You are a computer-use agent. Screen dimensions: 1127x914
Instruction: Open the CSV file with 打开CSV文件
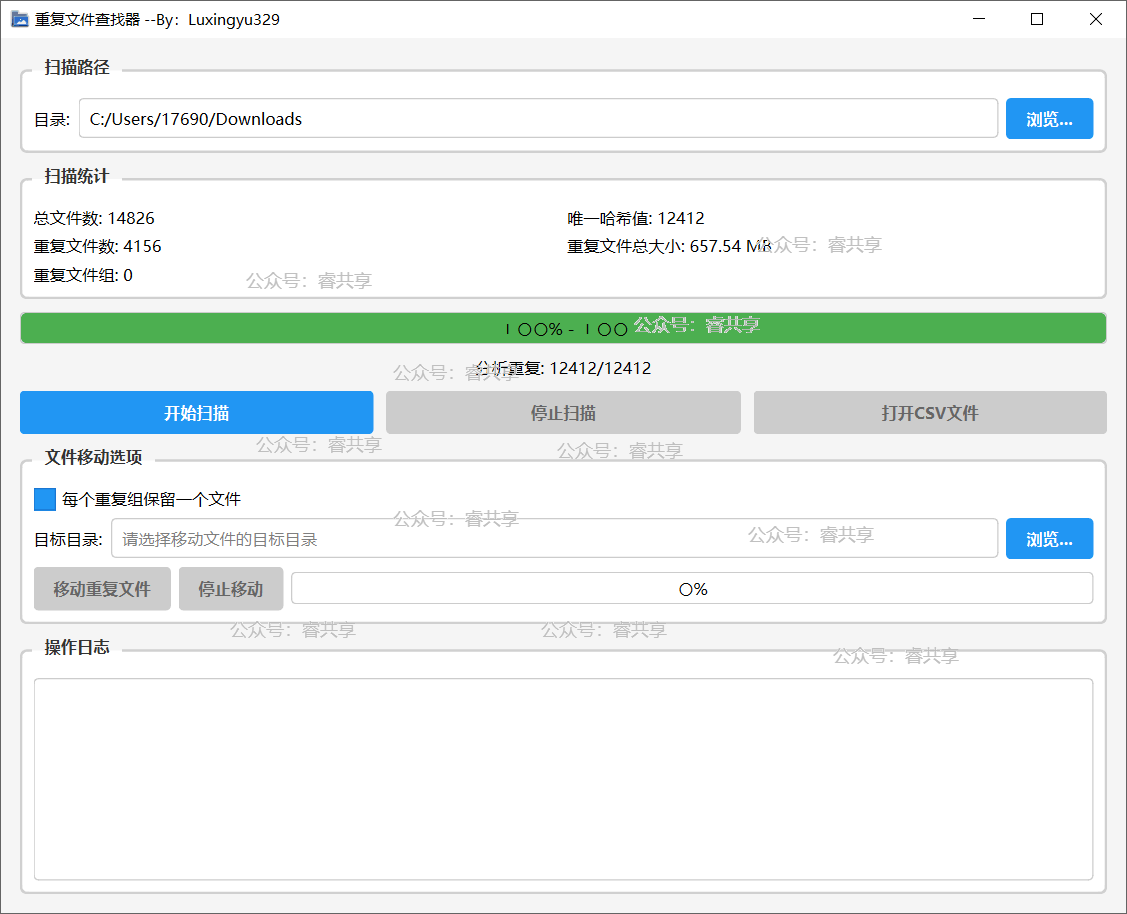click(x=930, y=413)
